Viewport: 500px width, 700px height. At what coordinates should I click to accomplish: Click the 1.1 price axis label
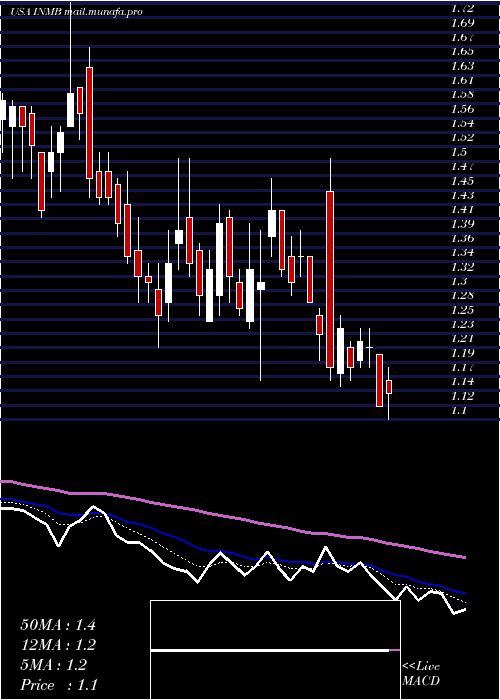459,411
